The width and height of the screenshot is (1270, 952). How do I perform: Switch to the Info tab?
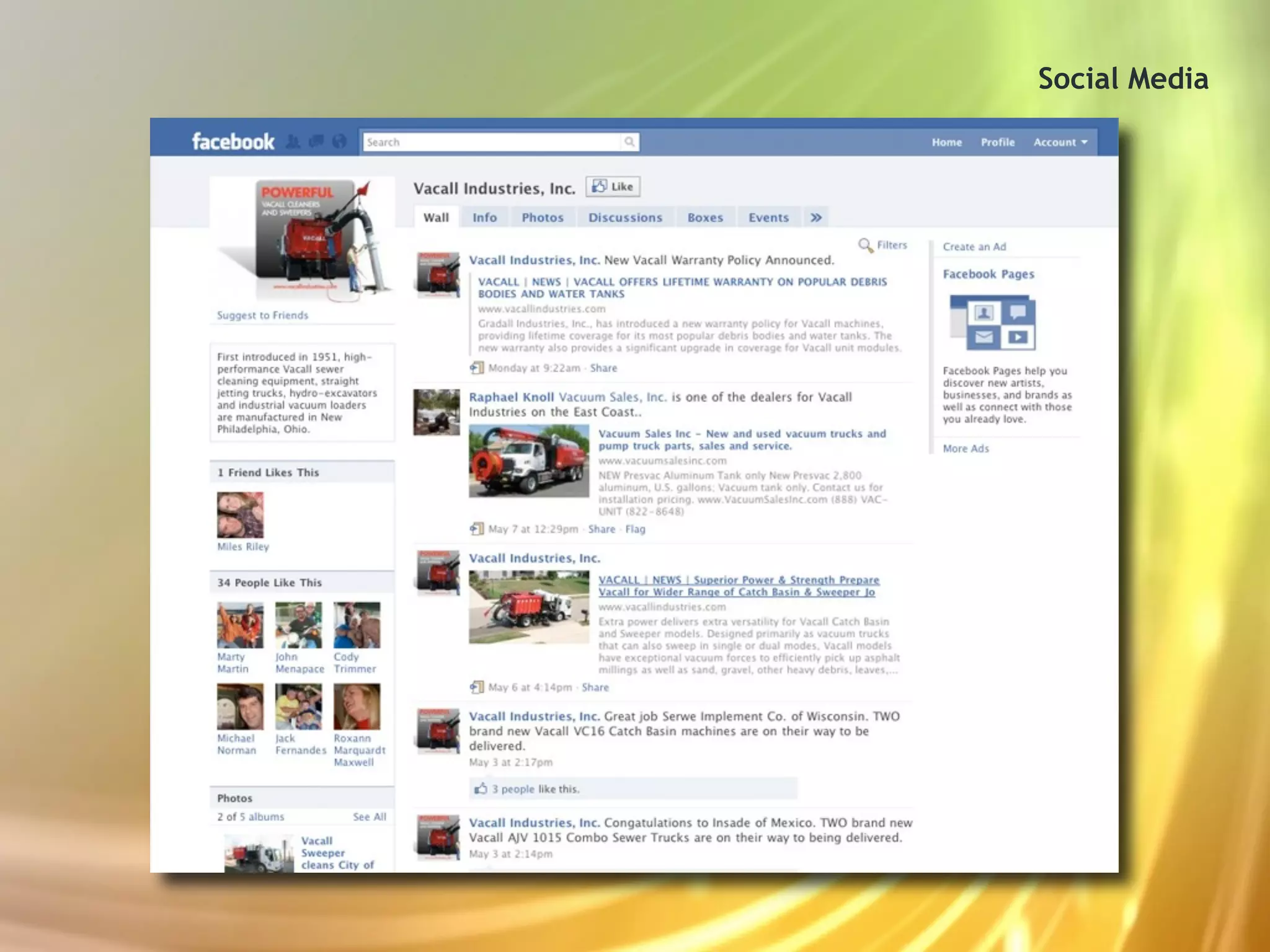click(484, 218)
